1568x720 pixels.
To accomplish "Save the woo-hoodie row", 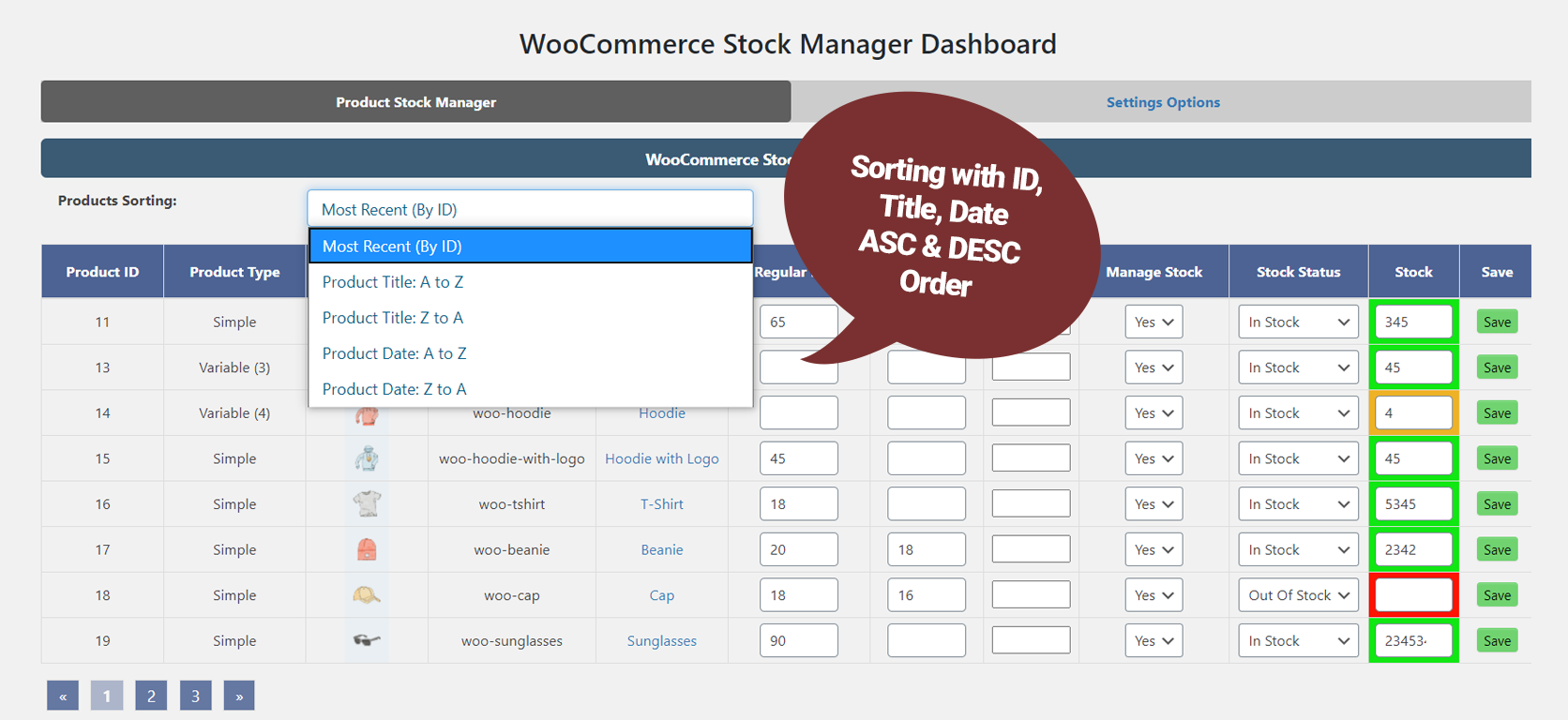I will [x=1497, y=412].
